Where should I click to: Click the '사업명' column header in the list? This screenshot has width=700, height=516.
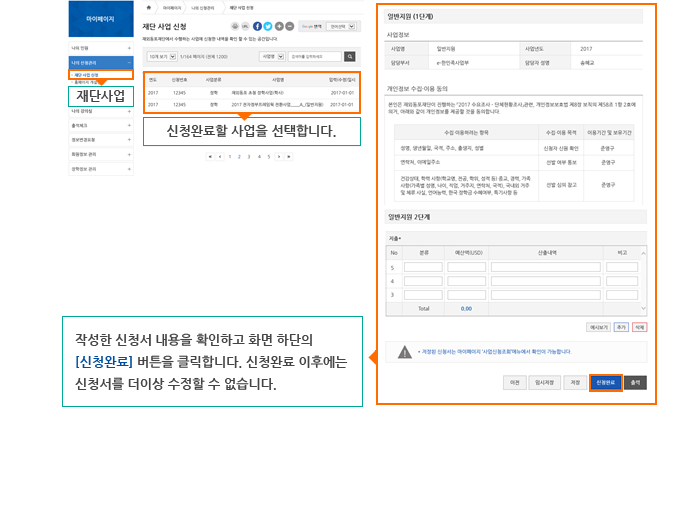(278, 80)
